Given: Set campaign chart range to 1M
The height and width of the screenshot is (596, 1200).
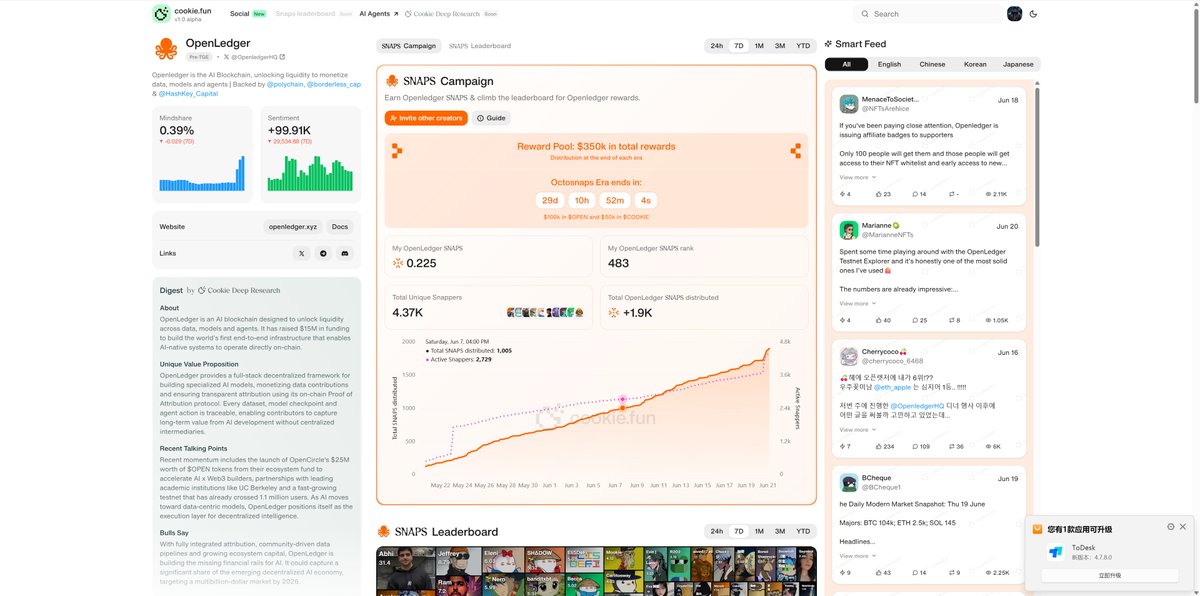Looking at the screenshot, I should [759, 46].
